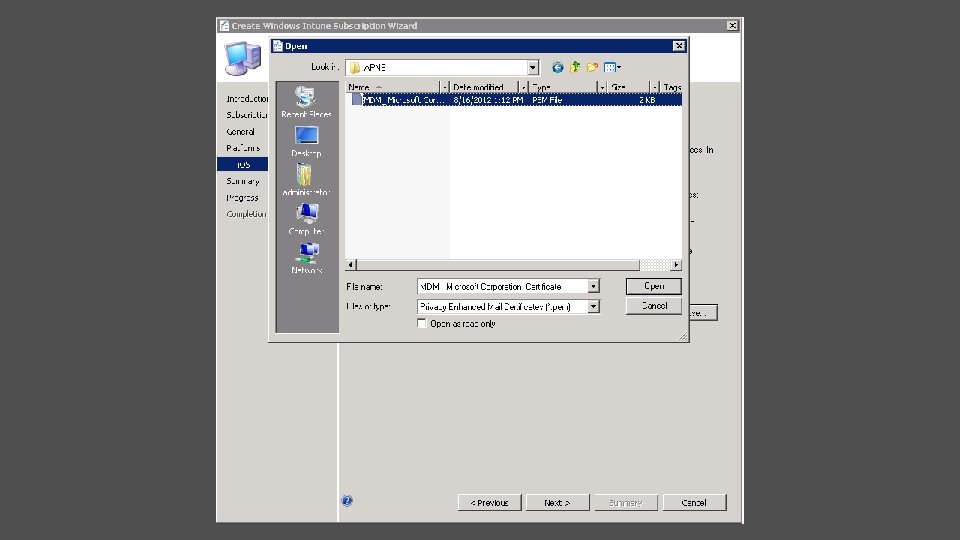Go up one folder level
Viewport: 960px width, 540px height.
click(x=575, y=67)
